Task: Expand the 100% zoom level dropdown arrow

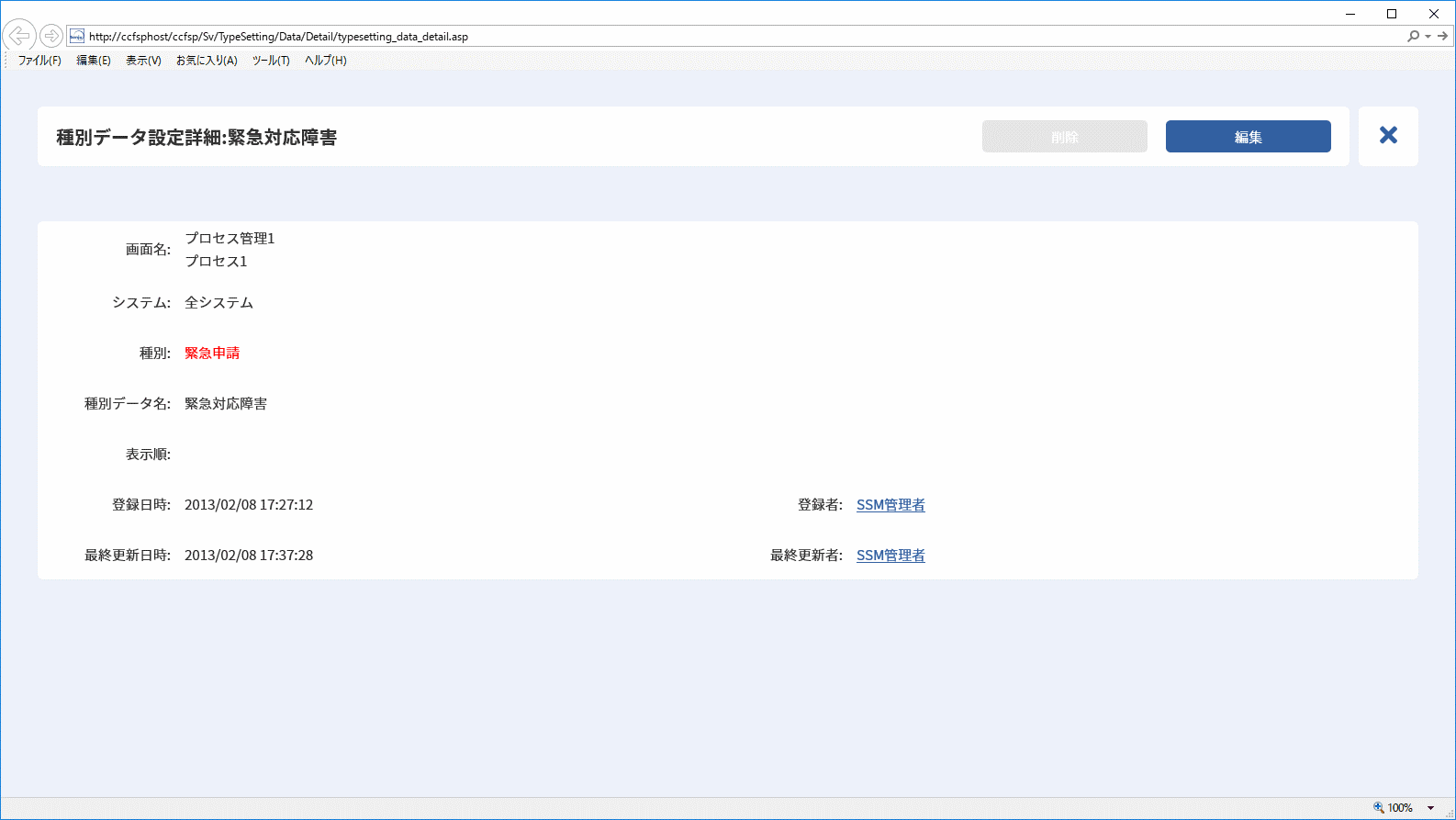Action: click(1430, 808)
